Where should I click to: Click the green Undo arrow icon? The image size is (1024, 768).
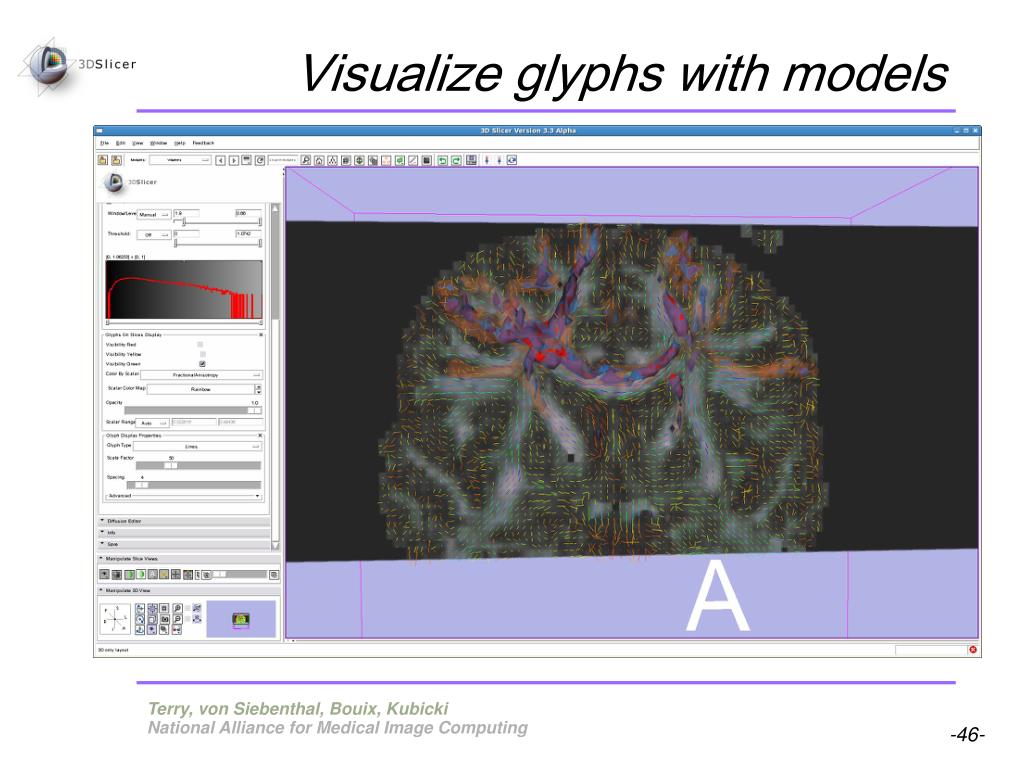[x=443, y=160]
